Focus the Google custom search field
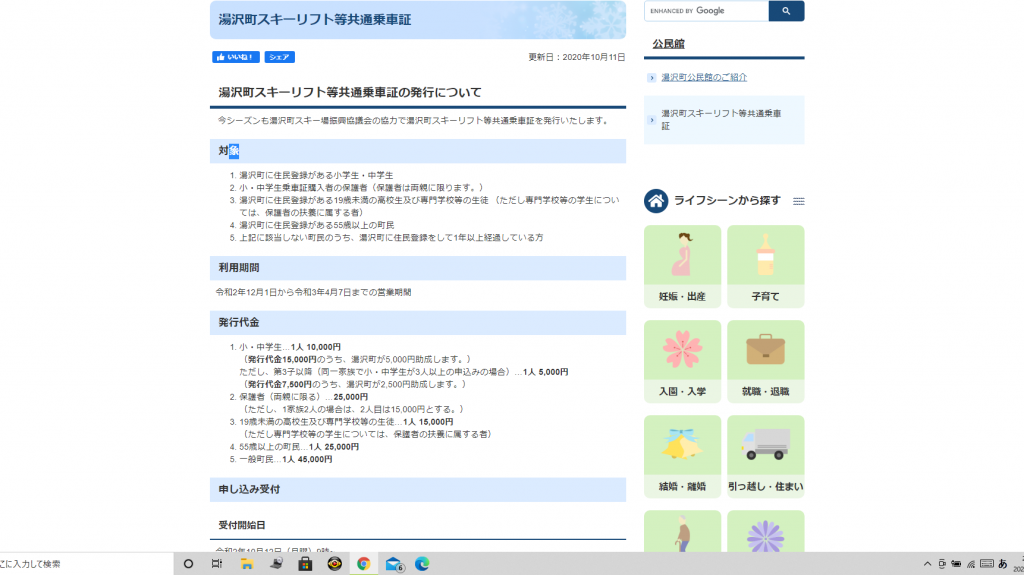The width and height of the screenshot is (1024, 575). pyautogui.click(x=706, y=11)
